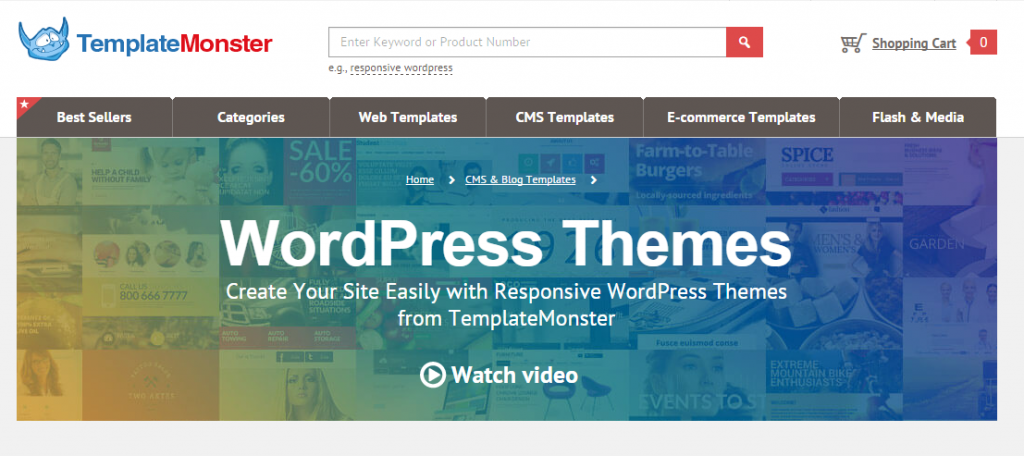Select the E-commerce Templates tab

click(741, 118)
